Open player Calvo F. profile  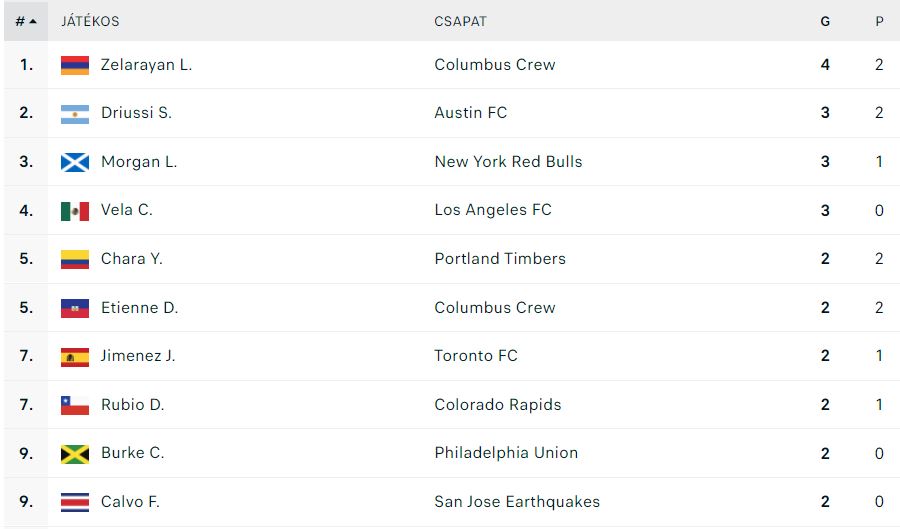click(x=130, y=502)
